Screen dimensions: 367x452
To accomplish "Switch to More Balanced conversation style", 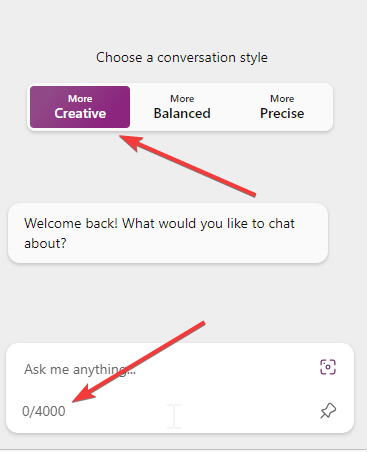I will 182,107.
